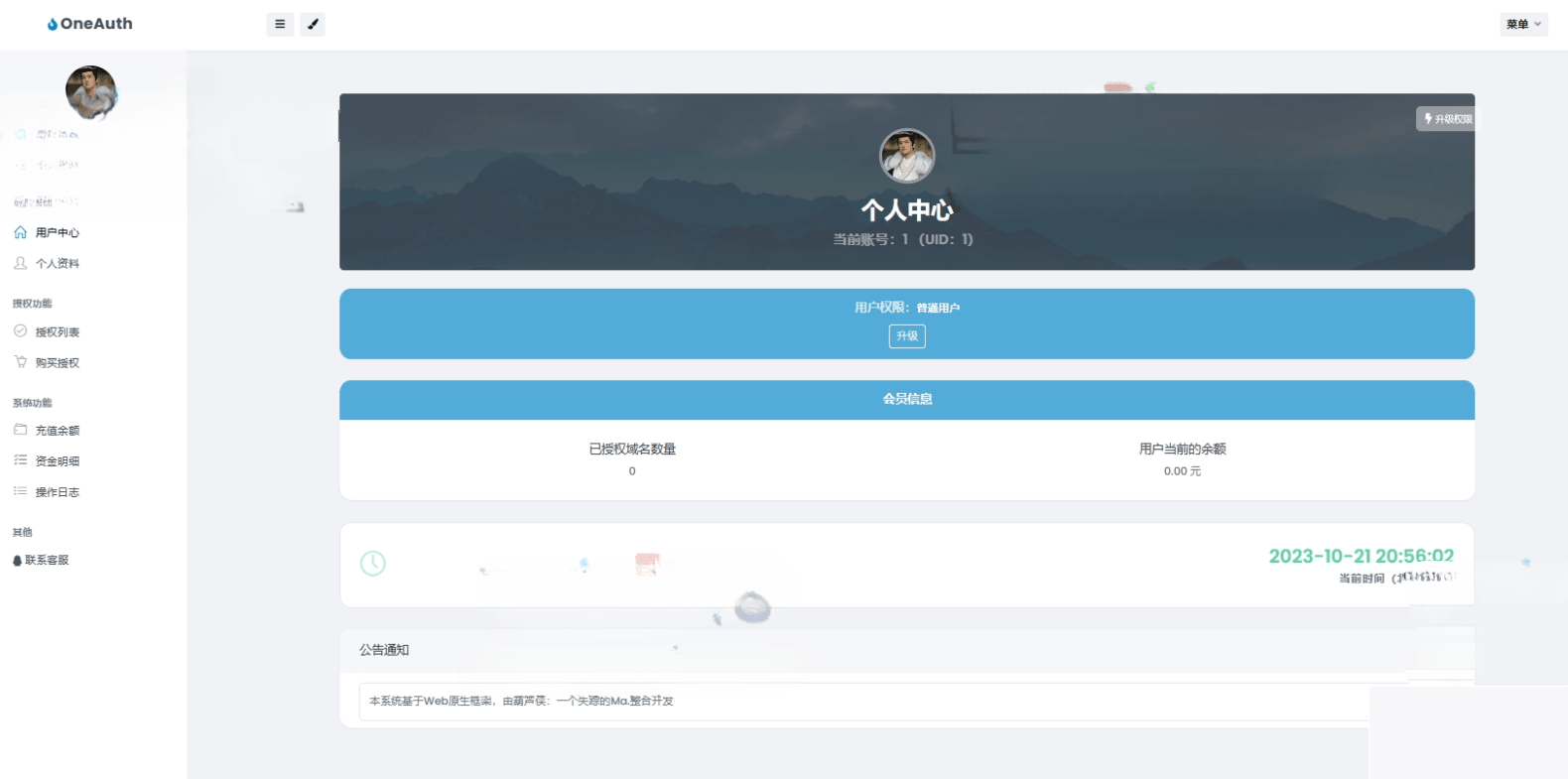The image size is (1568, 779).
Task: Open the theme paintbrush tool
Action: (x=313, y=24)
